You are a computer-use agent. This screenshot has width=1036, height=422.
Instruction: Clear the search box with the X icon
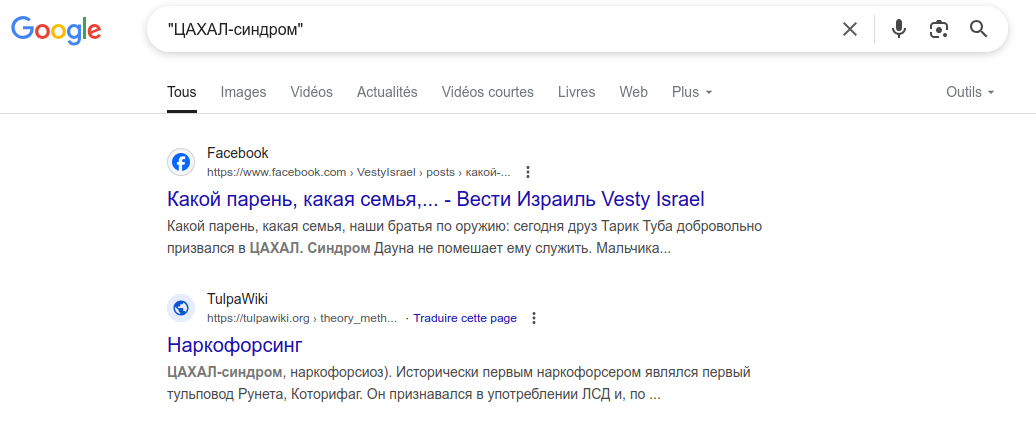click(x=850, y=29)
